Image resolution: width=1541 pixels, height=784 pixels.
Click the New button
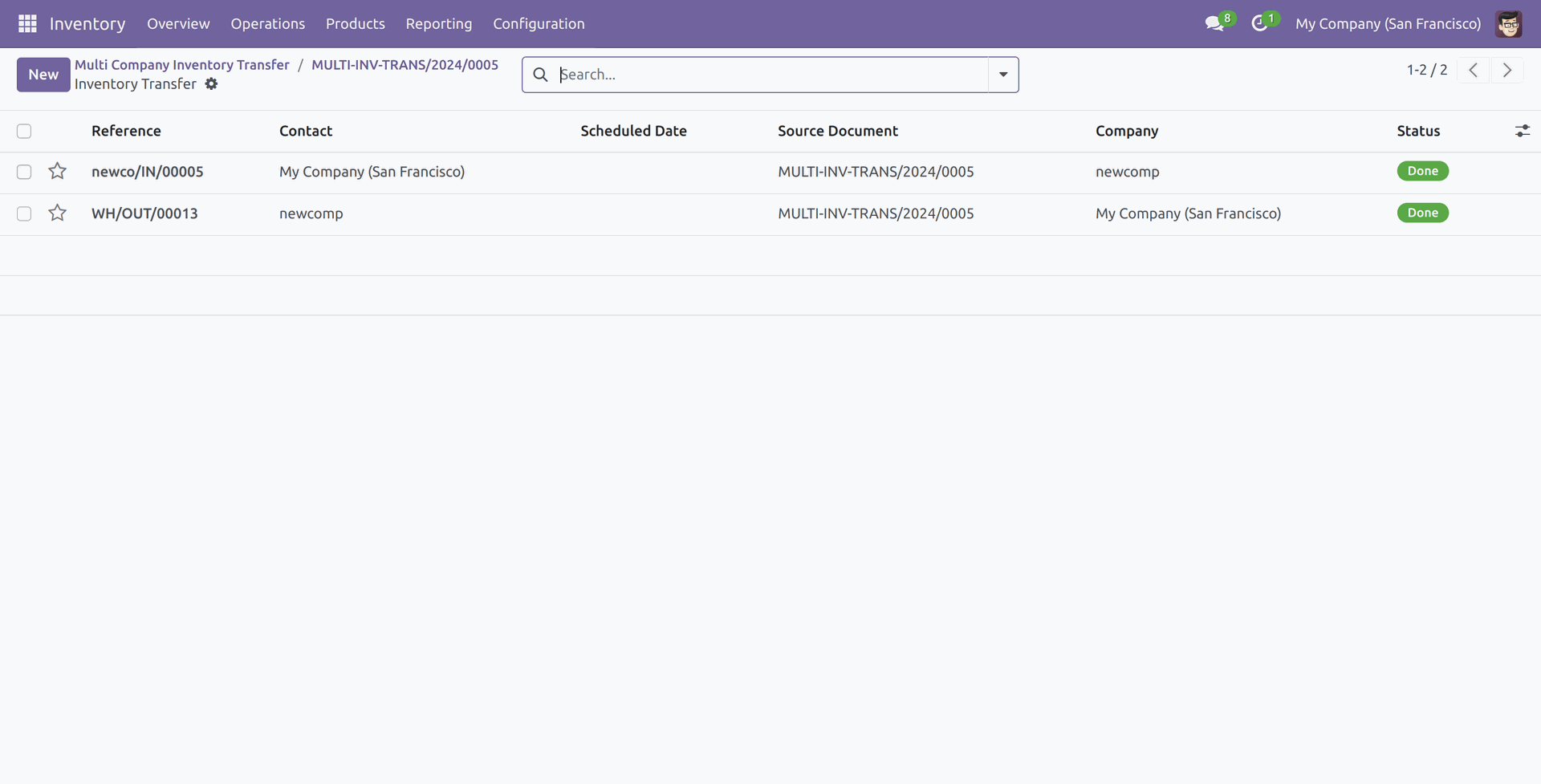(x=43, y=75)
